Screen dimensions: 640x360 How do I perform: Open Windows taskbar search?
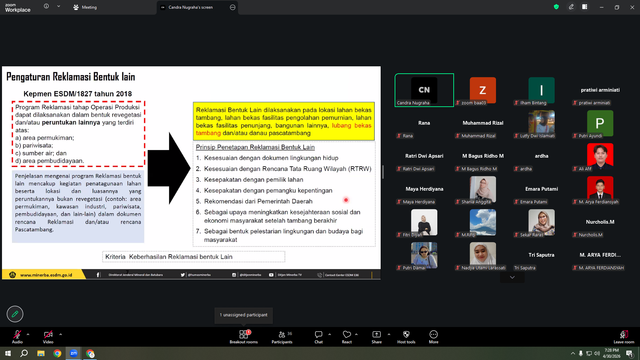click(x=24, y=353)
